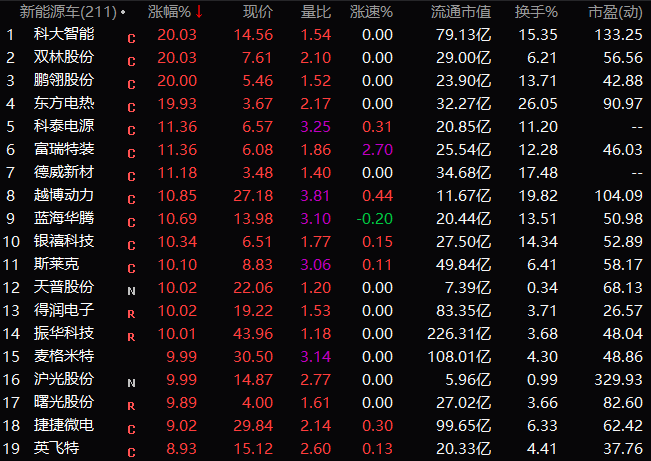Click the N marker beside 天普股份

pyautogui.click(x=132, y=291)
